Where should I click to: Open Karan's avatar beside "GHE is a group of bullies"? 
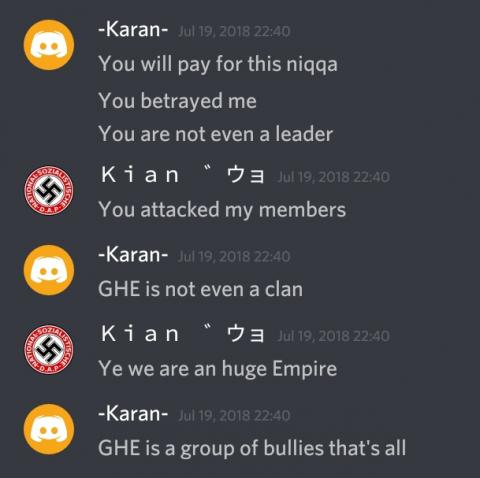(49, 429)
